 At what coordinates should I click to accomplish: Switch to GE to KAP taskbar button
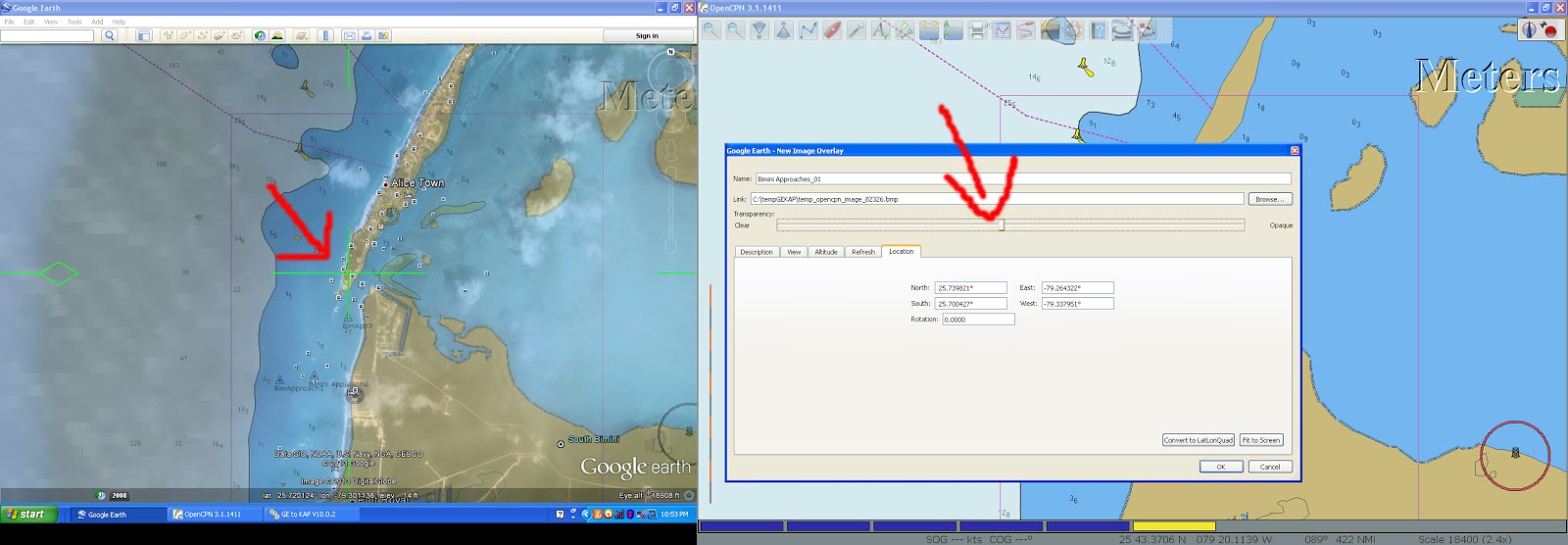(x=311, y=514)
